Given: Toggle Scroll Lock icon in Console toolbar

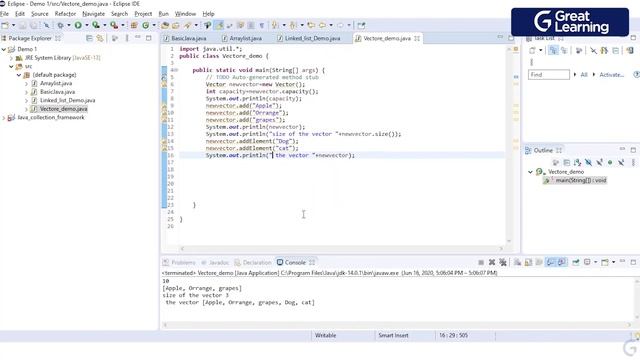Looking at the screenshot, I should 528,262.
